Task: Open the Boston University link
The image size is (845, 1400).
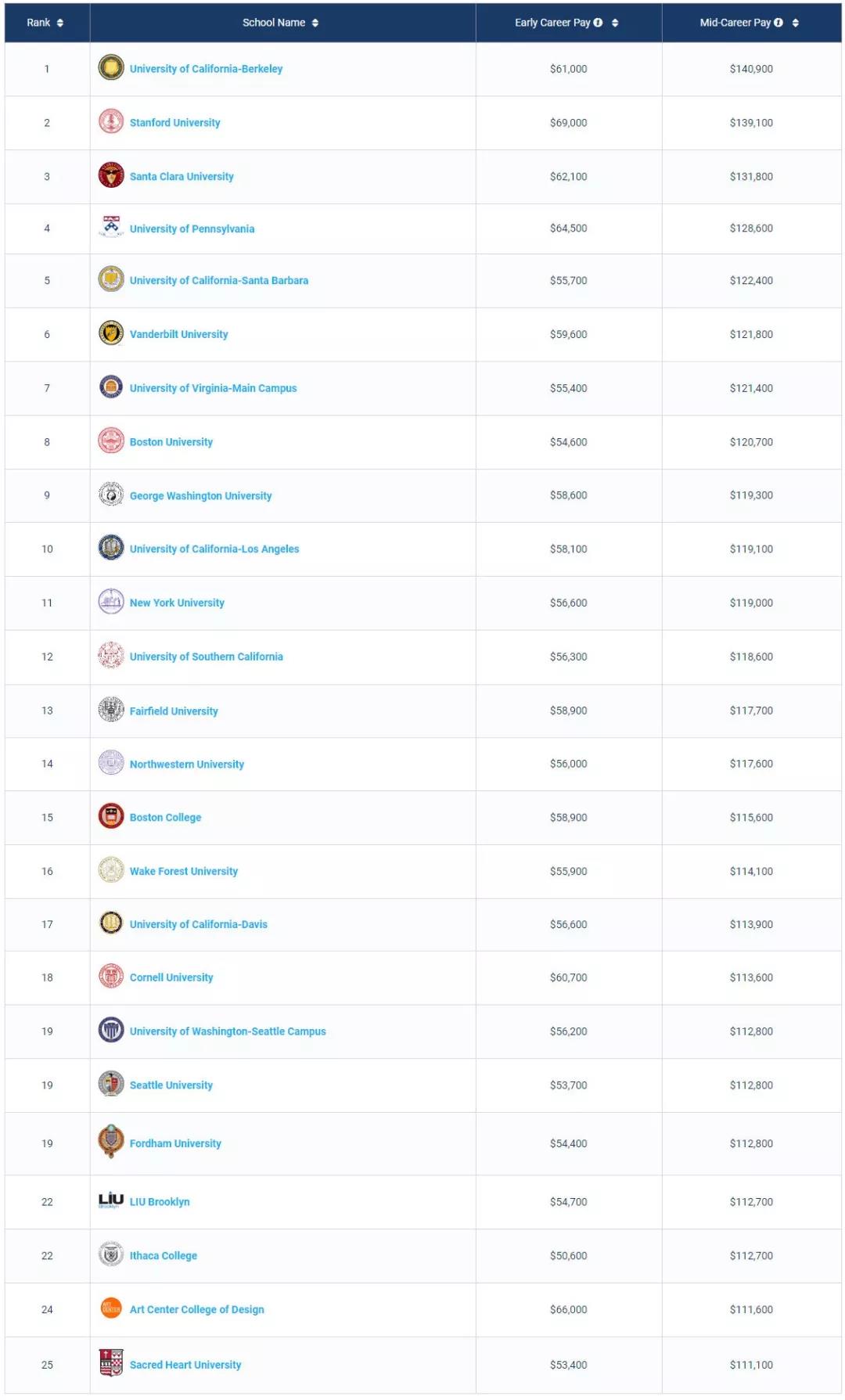Action: (171, 442)
